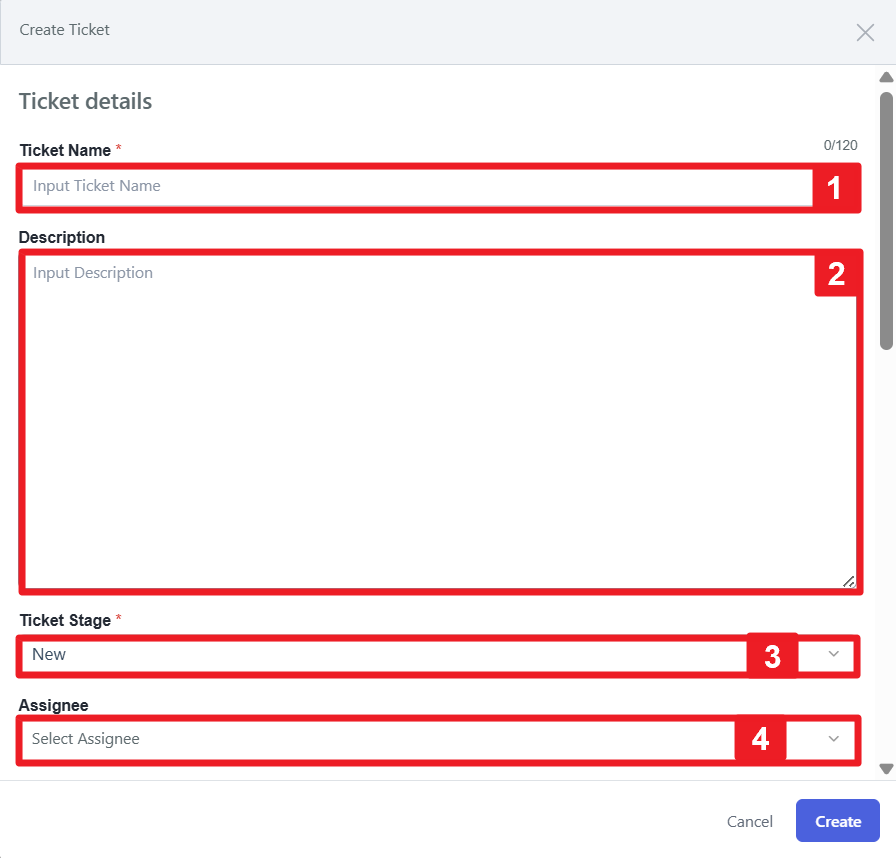Click the red number 3 badge
This screenshot has width=896, height=858.
pos(772,656)
